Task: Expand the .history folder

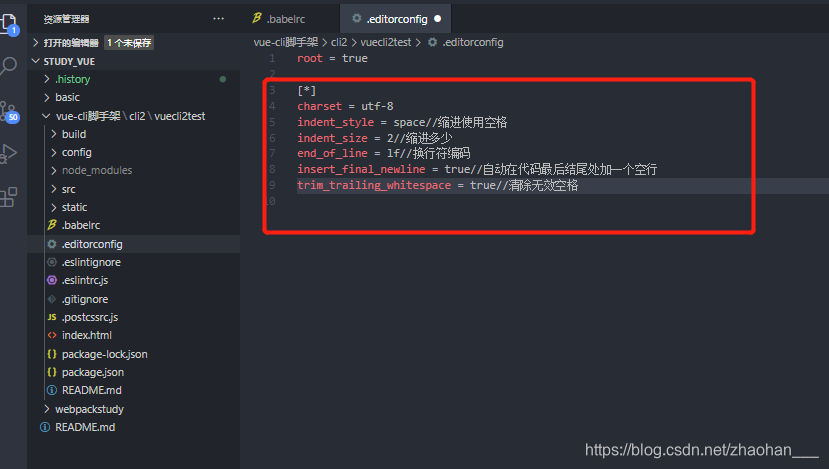Action: tap(47, 79)
